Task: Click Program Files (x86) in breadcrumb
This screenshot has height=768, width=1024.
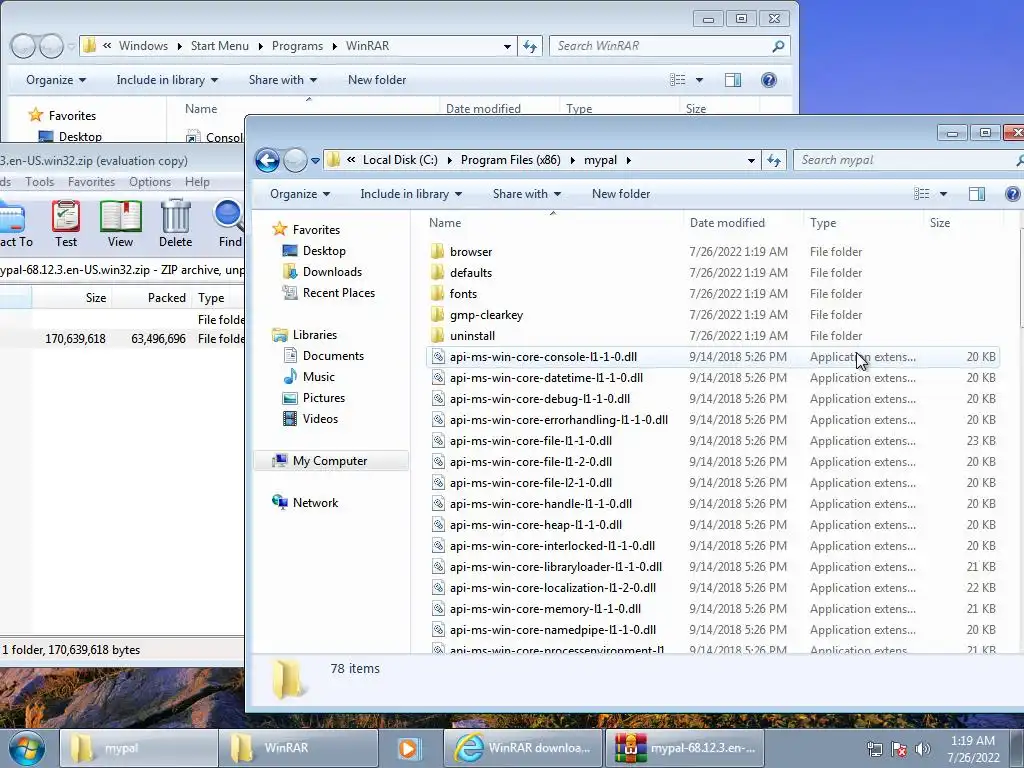Action: 511,160
